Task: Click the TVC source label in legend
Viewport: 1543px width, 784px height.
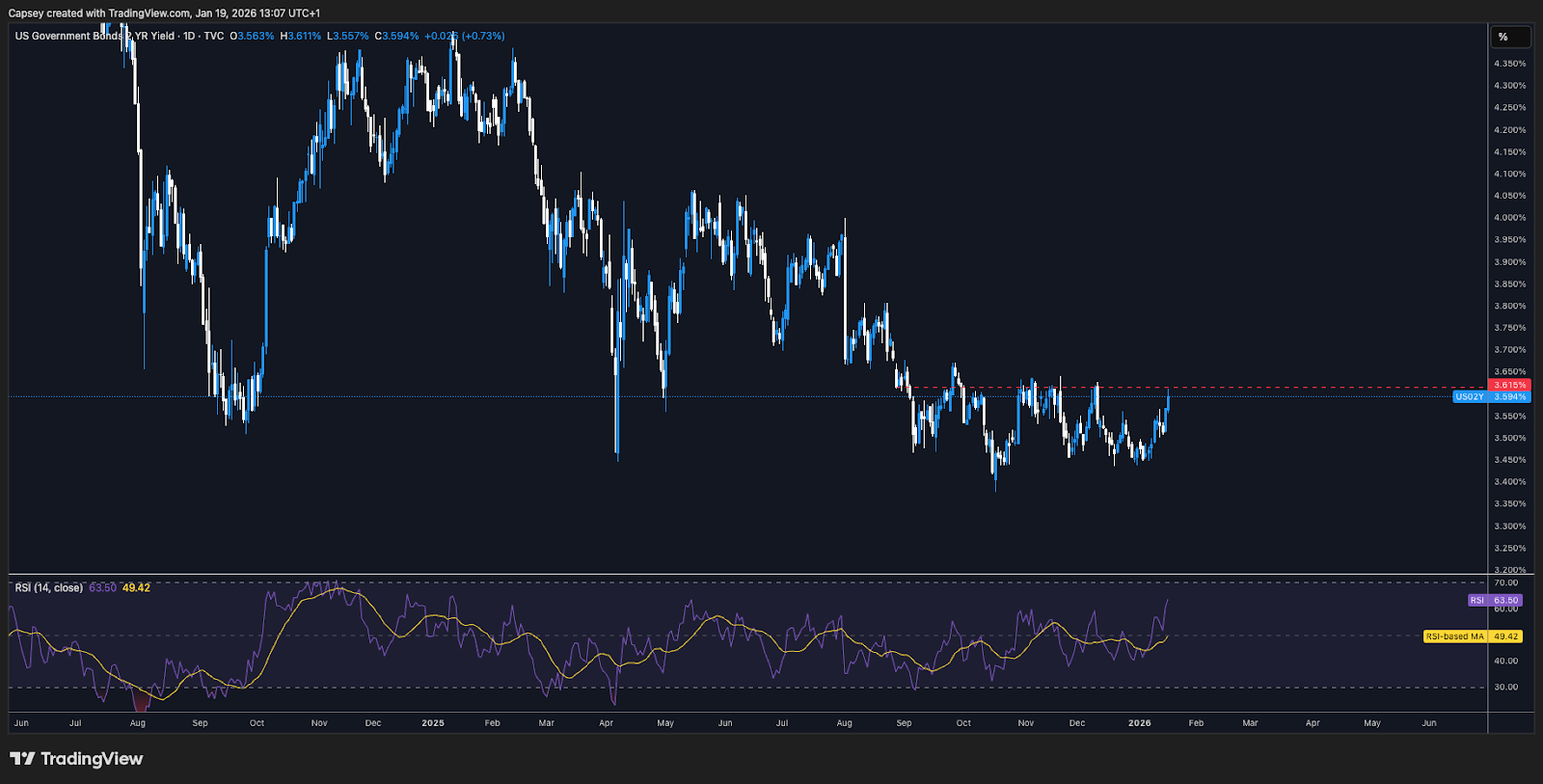Action: [213, 36]
